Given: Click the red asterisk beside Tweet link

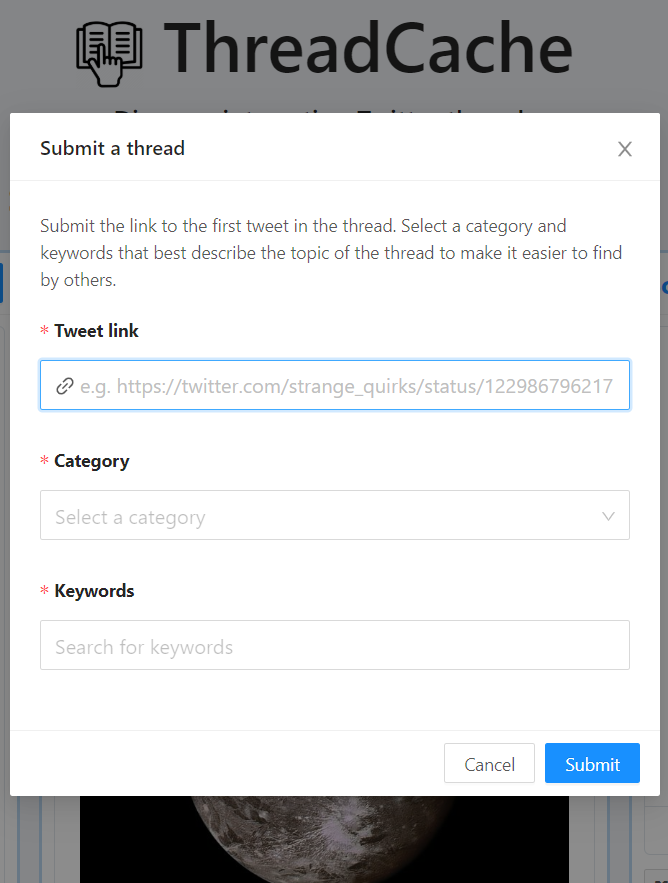Looking at the screenshot, I should click(44, 331).
